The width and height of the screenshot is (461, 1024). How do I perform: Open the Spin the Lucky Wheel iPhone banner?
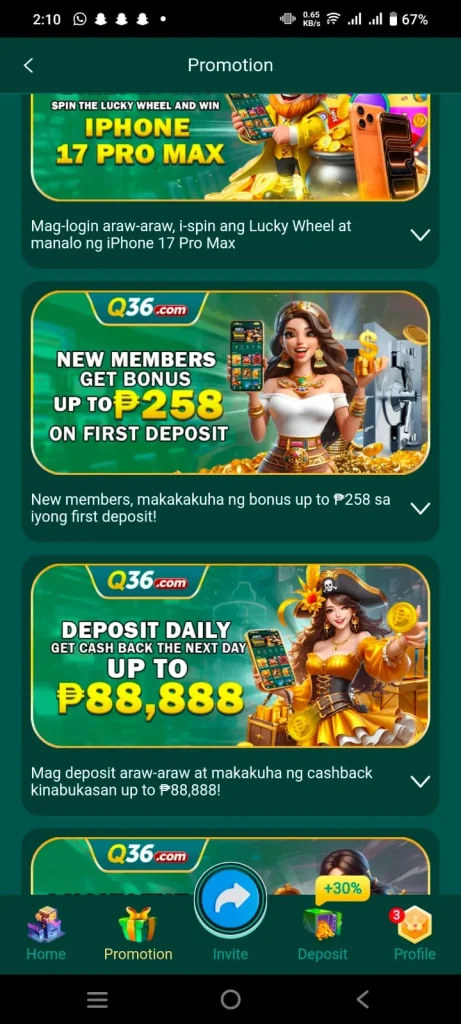(x=230, y=147)
